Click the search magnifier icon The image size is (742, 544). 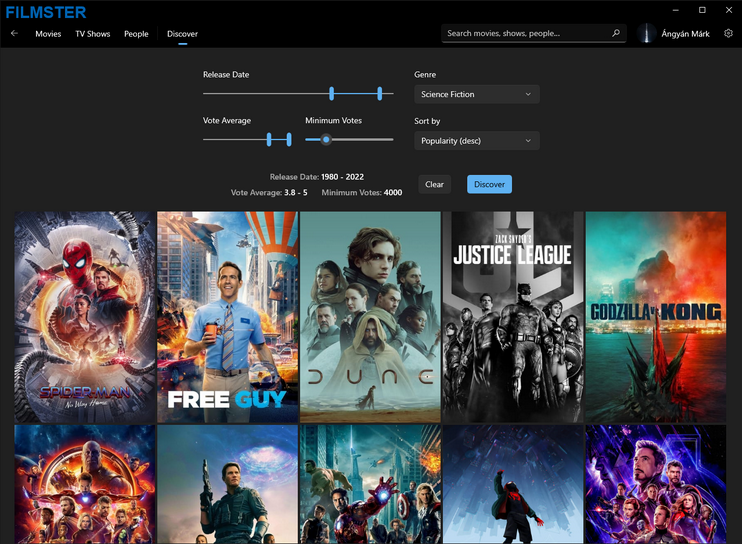pos(615,33)
